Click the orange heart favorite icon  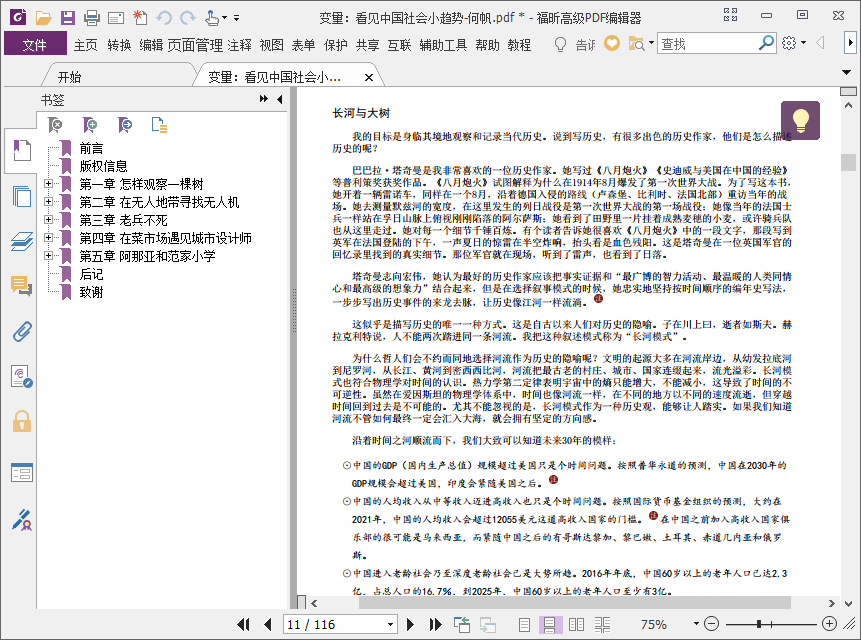[612, 43]
